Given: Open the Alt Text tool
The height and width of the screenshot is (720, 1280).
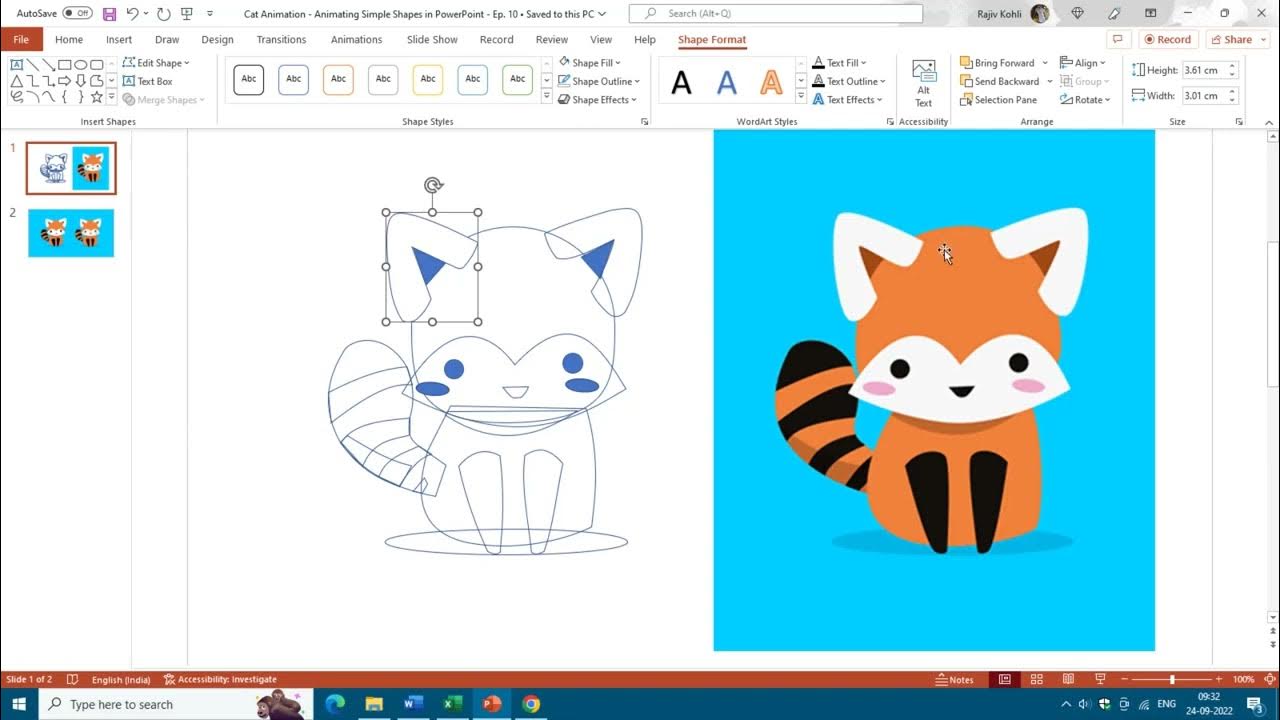Looking at the screenshot, I should click(924, 83).
